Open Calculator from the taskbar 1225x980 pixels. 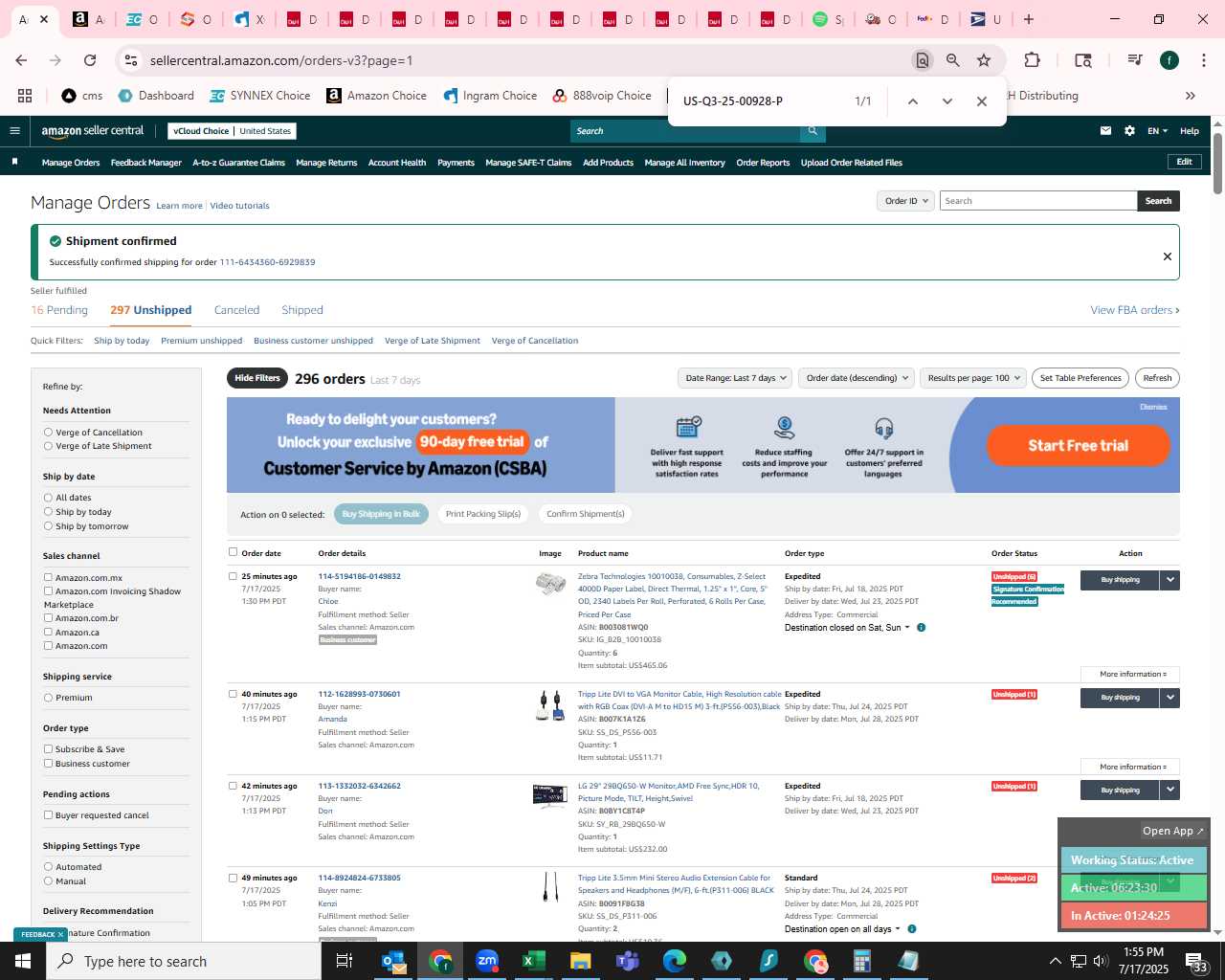[862, 961]
